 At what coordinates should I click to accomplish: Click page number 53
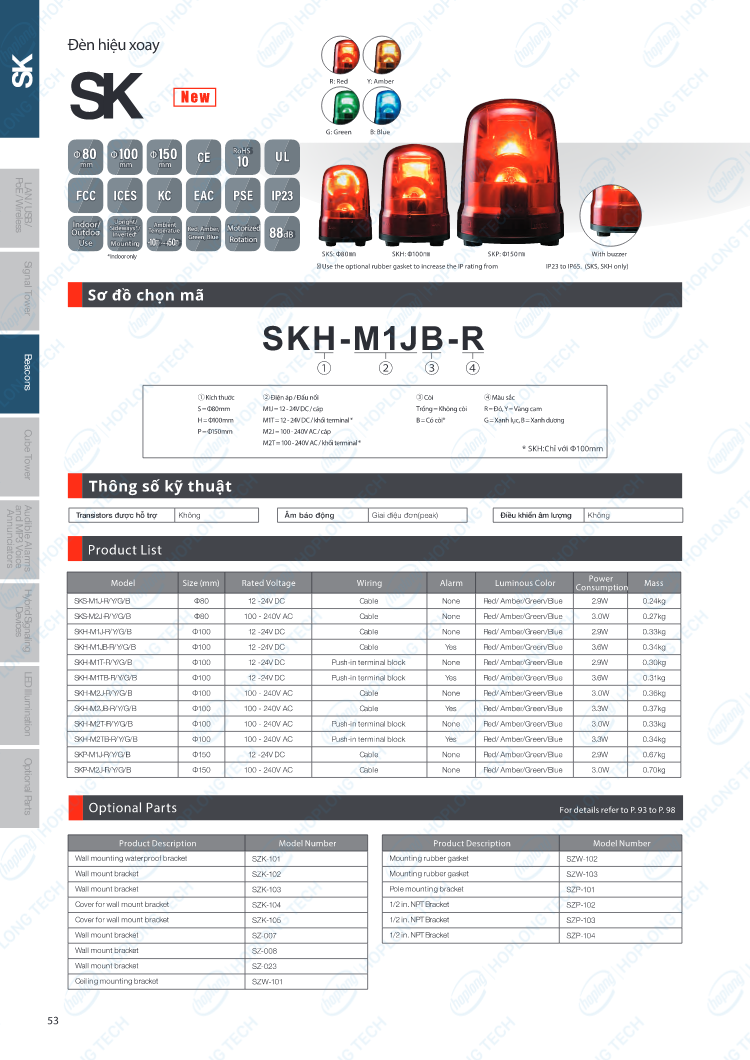[53, 1021]
